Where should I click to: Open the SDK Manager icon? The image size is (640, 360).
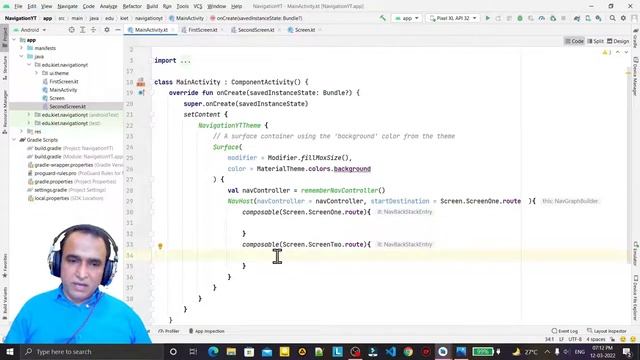tap(598, 18)
